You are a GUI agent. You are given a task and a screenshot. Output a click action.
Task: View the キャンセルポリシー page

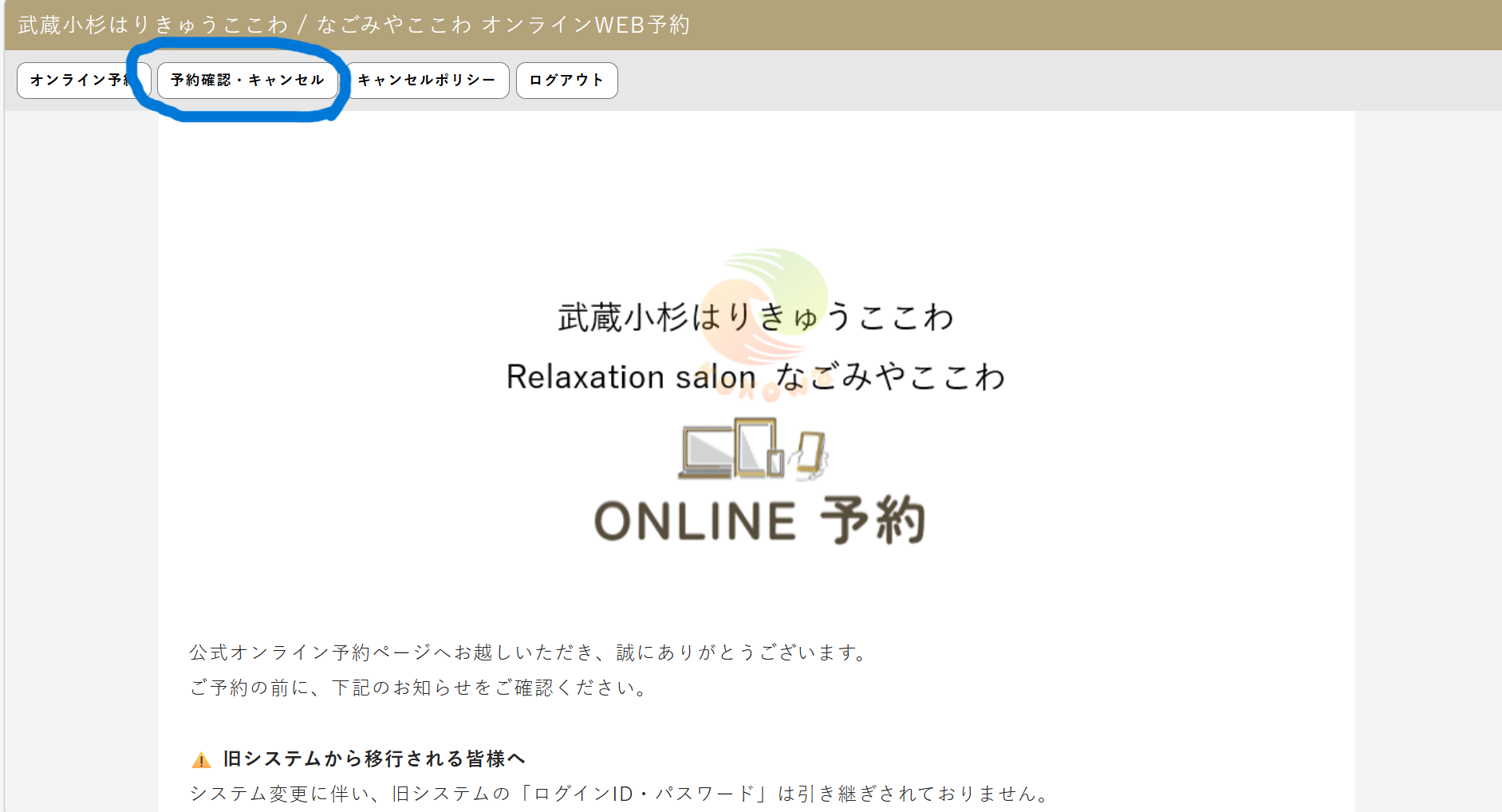click(427, 81)
